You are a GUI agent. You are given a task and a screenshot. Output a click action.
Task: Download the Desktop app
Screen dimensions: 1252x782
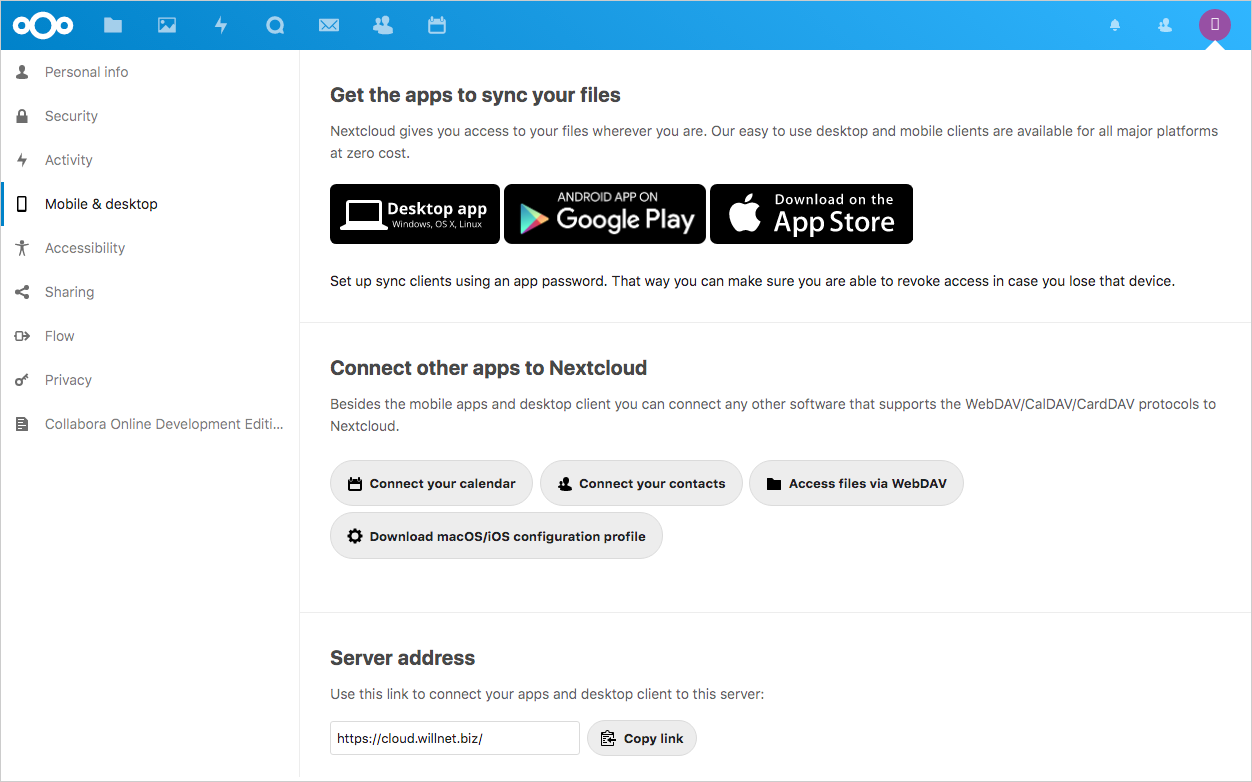[415, 214]
